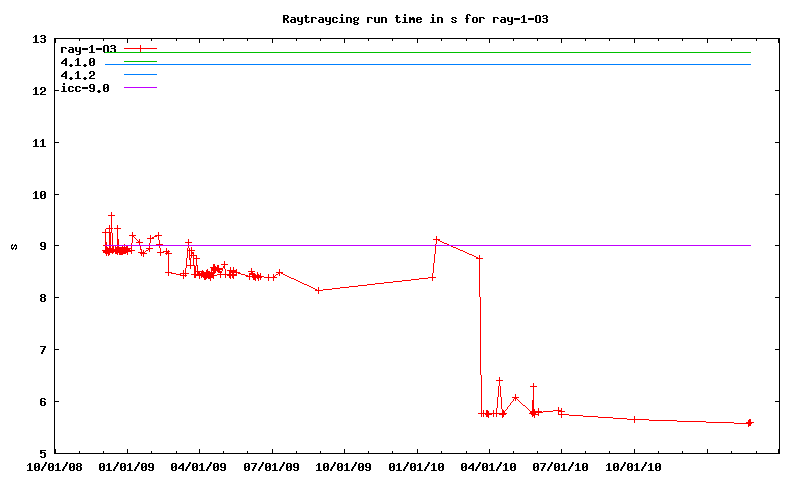
Task: Click the red plus marker in legend
Action: coord(141,48)
